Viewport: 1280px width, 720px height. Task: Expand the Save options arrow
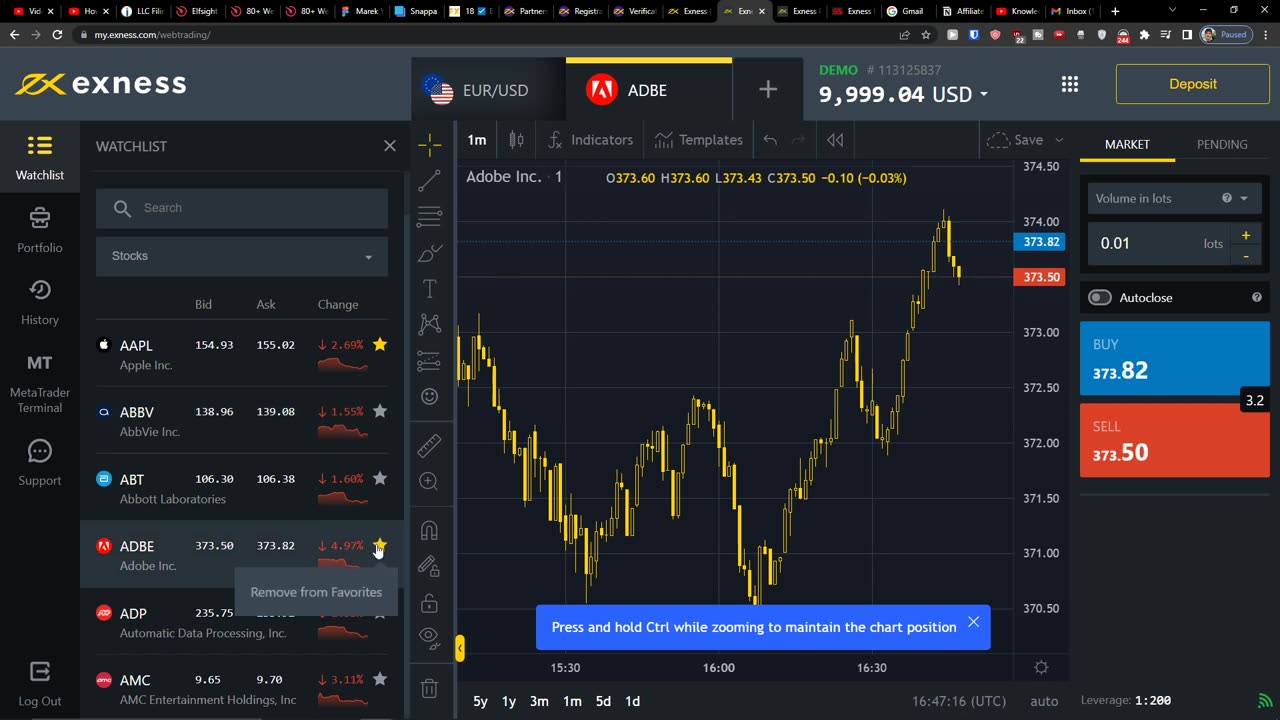pos(1059,140)
